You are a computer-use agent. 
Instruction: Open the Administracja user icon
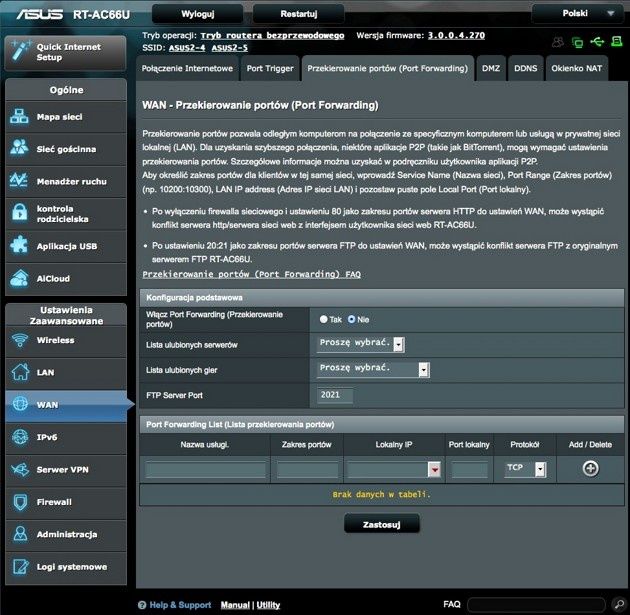click(20, 534)
